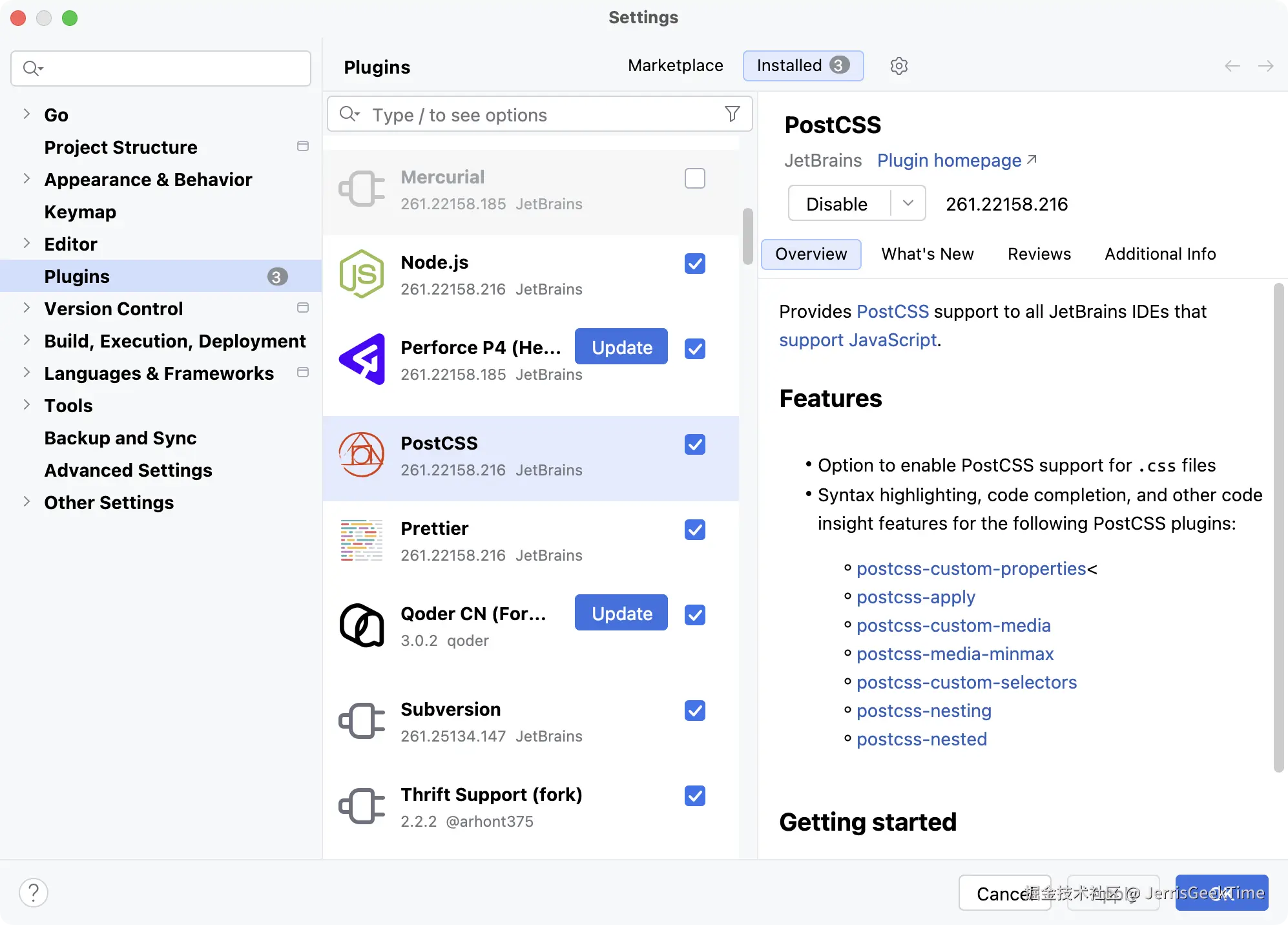Expand the Other Settings node
This screenshot has height=925, width=1288.
[x=26, y=502]
